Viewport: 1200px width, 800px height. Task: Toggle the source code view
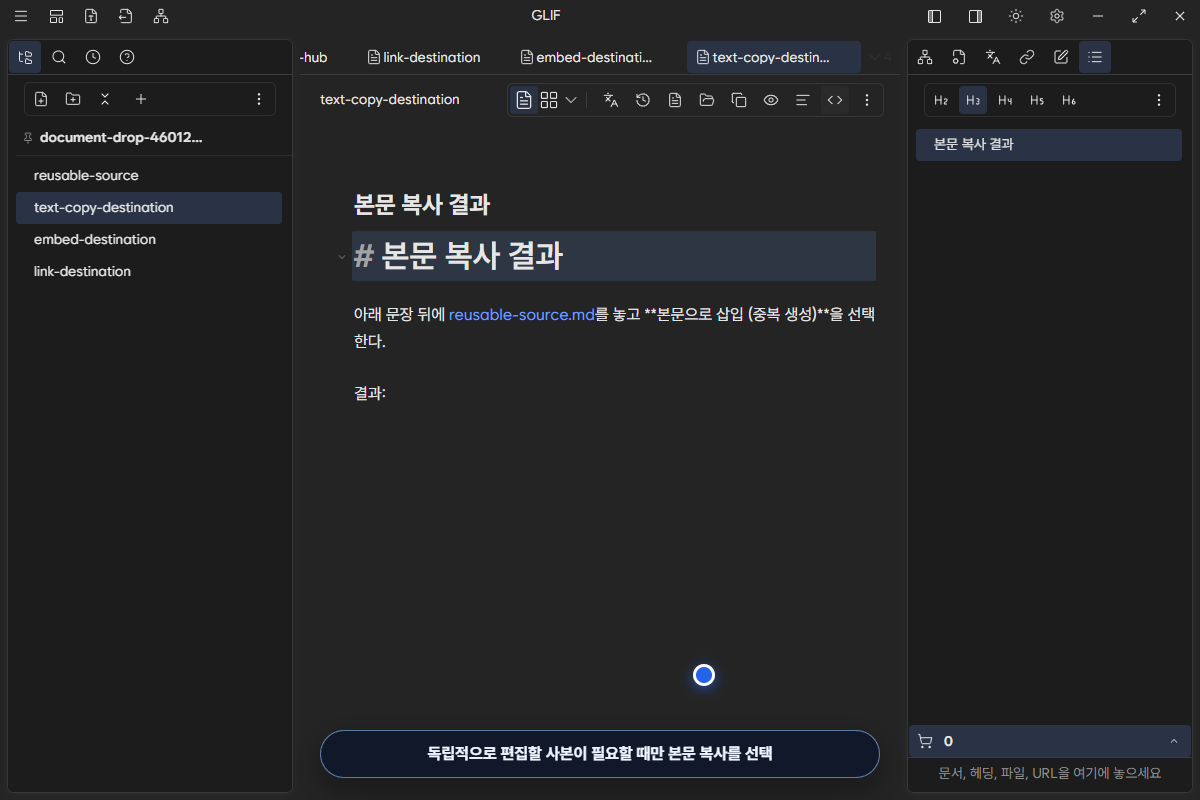coord(835,99)
